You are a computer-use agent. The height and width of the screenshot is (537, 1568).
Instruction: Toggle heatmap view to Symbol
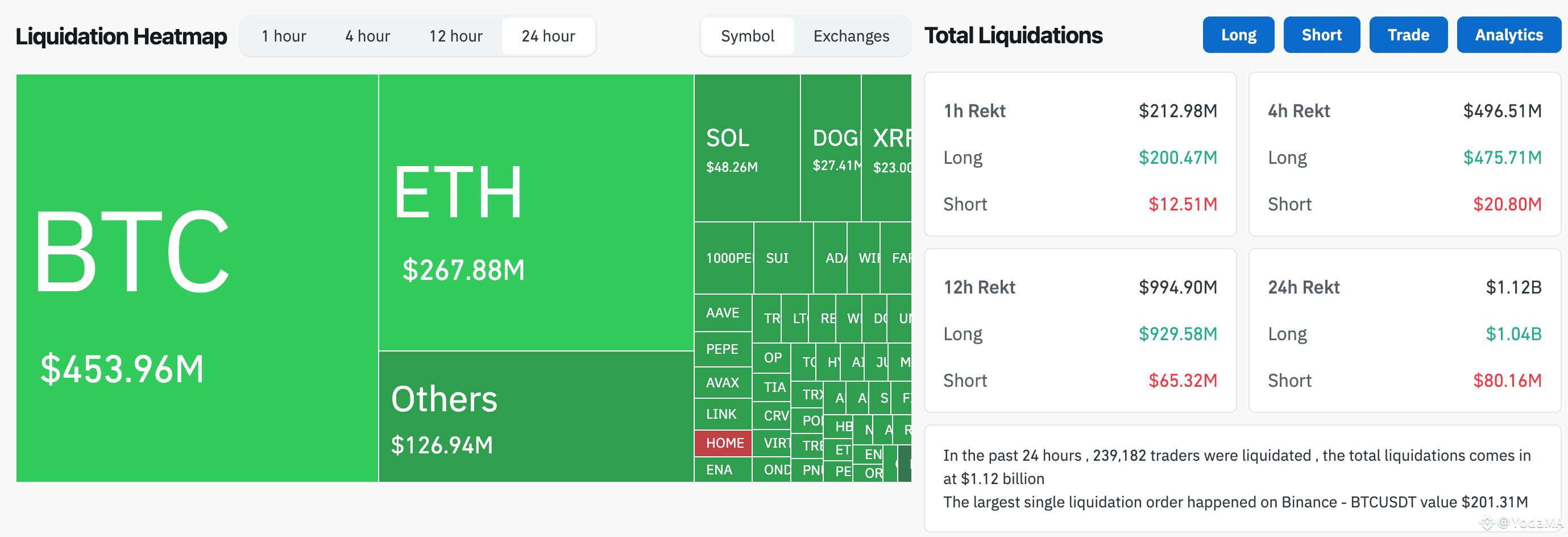pyautogui.click(x=748, y=36)
